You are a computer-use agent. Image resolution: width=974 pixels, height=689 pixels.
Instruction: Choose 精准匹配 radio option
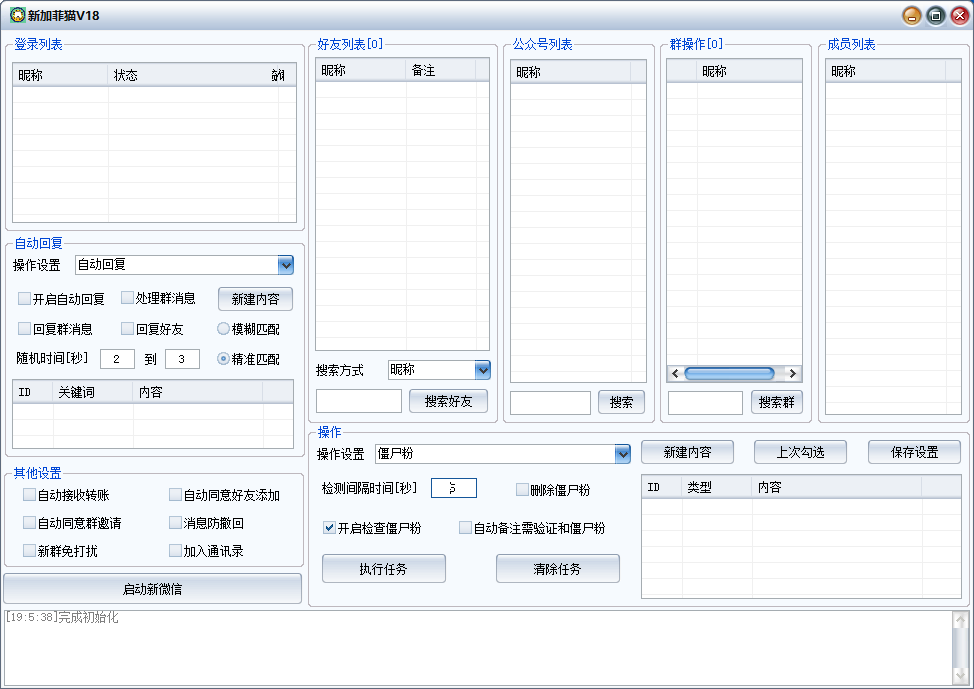[224, 359]
